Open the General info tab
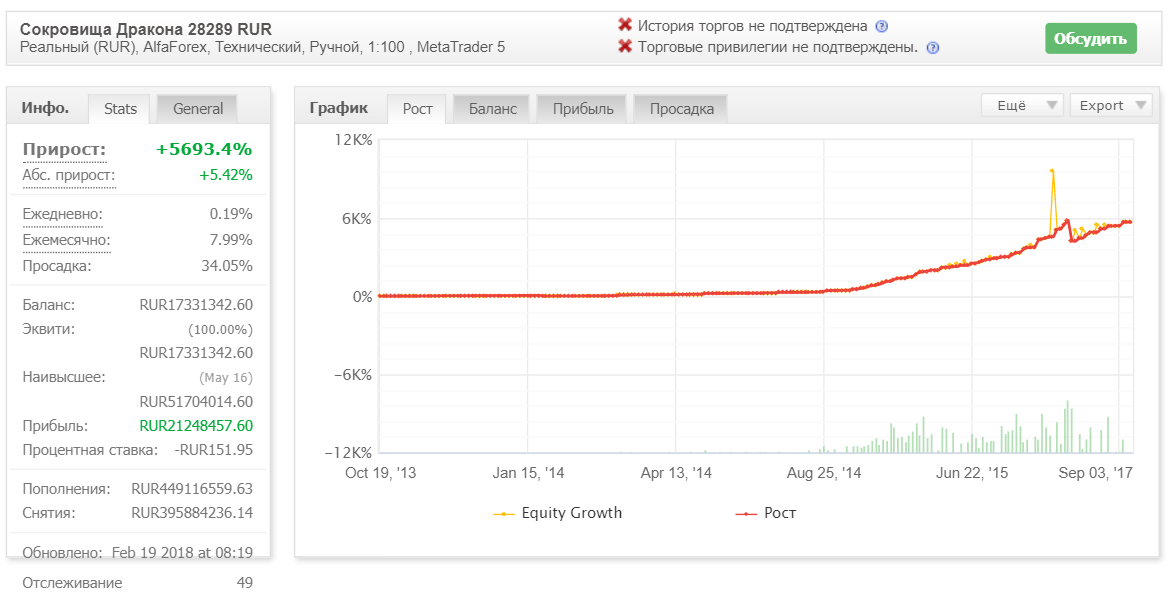 click(197, 109)
